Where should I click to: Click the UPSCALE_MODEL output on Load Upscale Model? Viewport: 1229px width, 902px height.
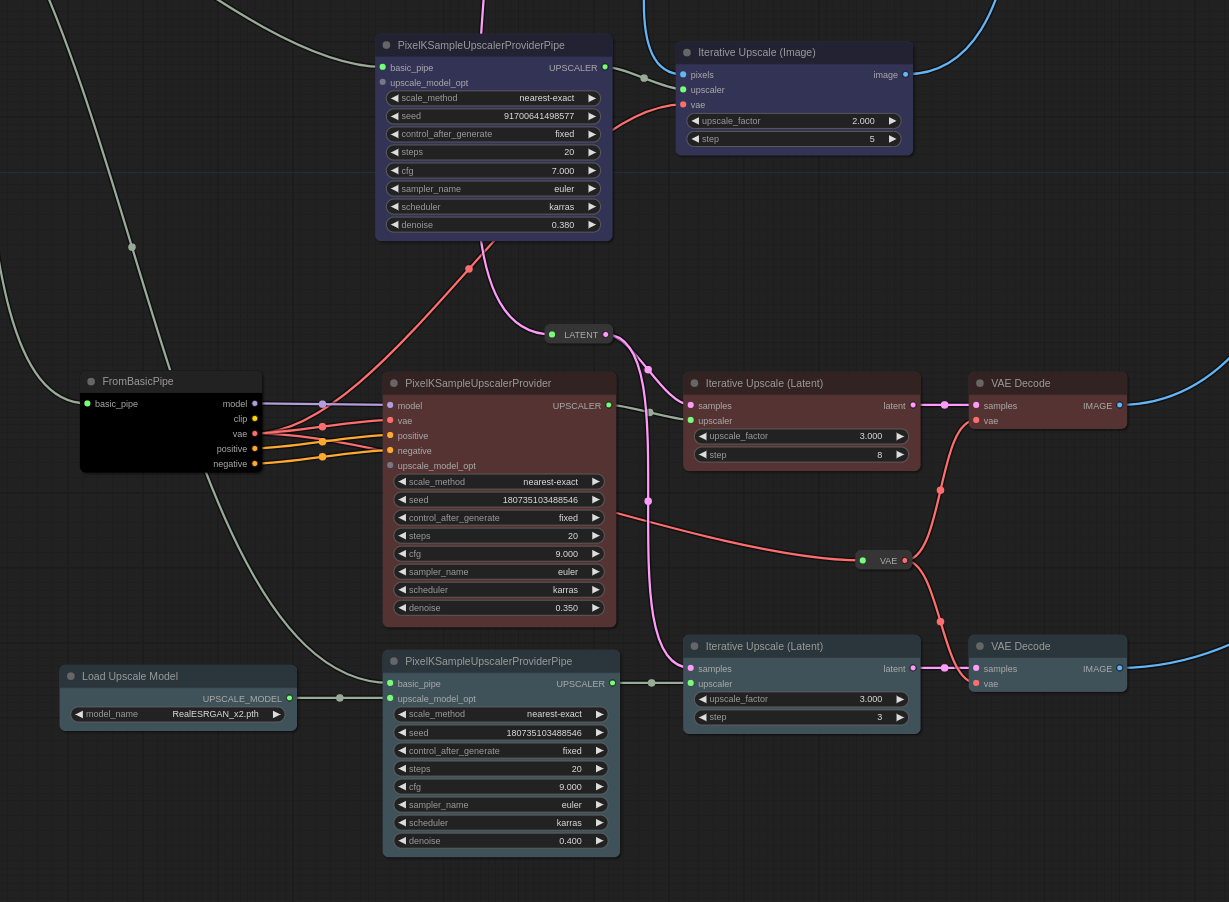289,698
